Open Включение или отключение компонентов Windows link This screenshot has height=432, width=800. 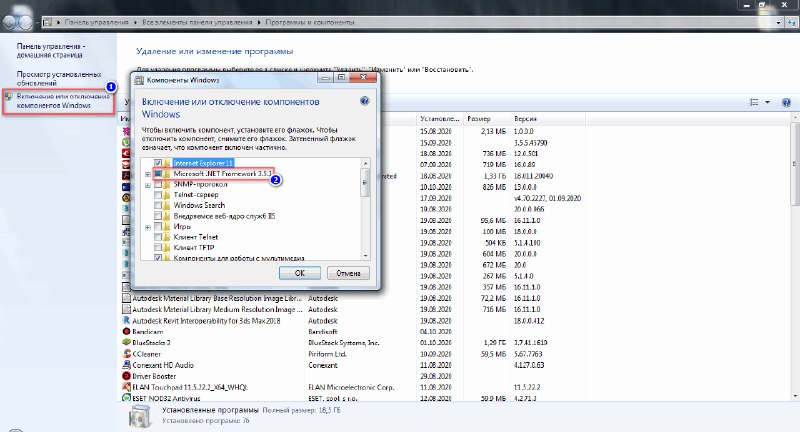[63, 101]
